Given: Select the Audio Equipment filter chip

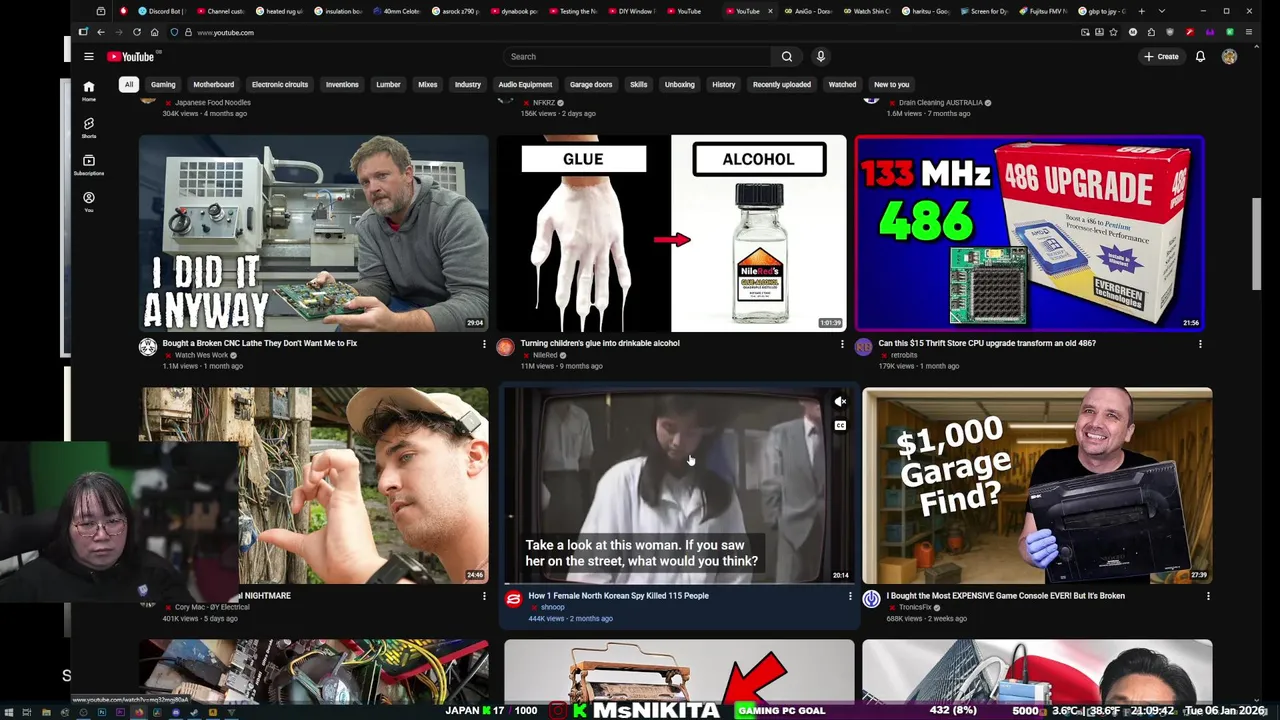Looking at the screenshot, I should tap(525, 85).
